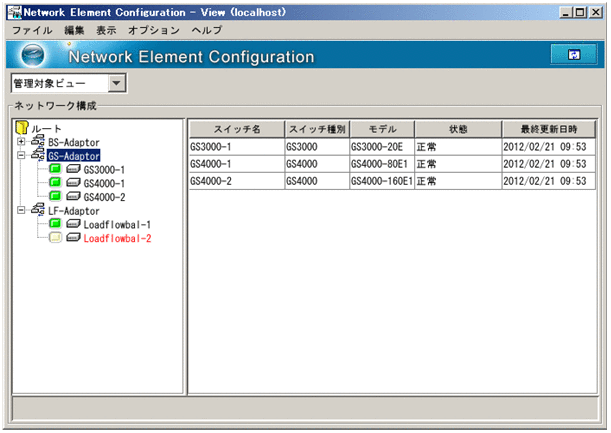
Task: Click the root folder icon in tree
Action: [x=23, y=129]
